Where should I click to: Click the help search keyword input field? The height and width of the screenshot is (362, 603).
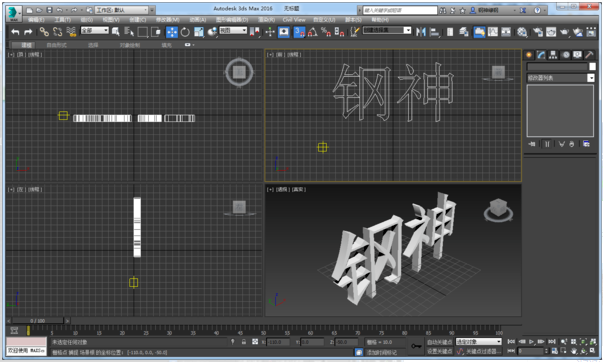400,10
